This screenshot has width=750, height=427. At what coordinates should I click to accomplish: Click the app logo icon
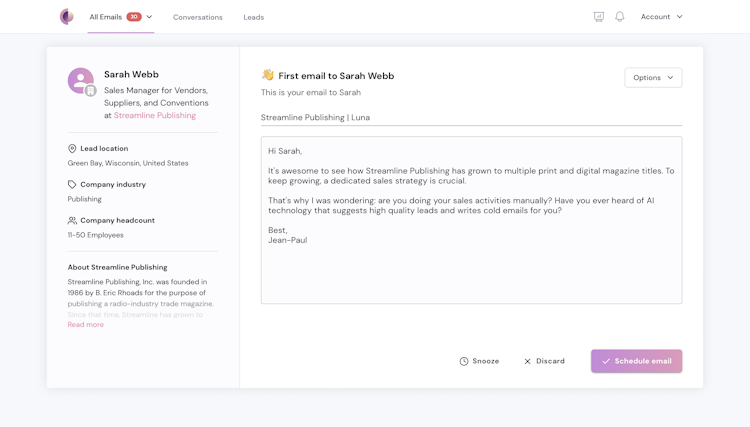[x=66, y=17]
